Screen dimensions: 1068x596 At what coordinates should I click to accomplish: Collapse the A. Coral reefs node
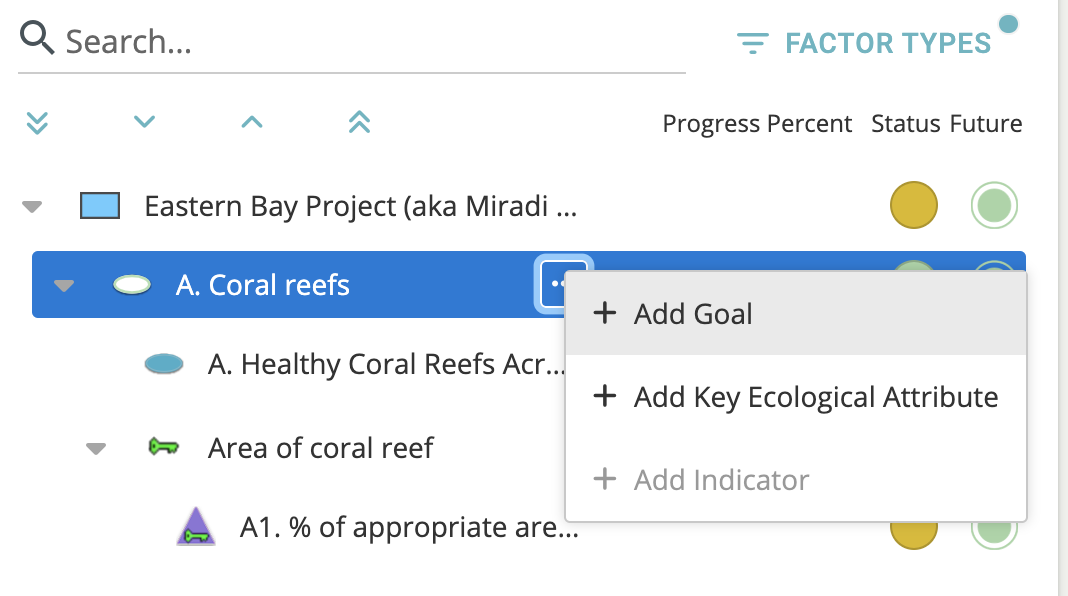(x=64, y=286)
